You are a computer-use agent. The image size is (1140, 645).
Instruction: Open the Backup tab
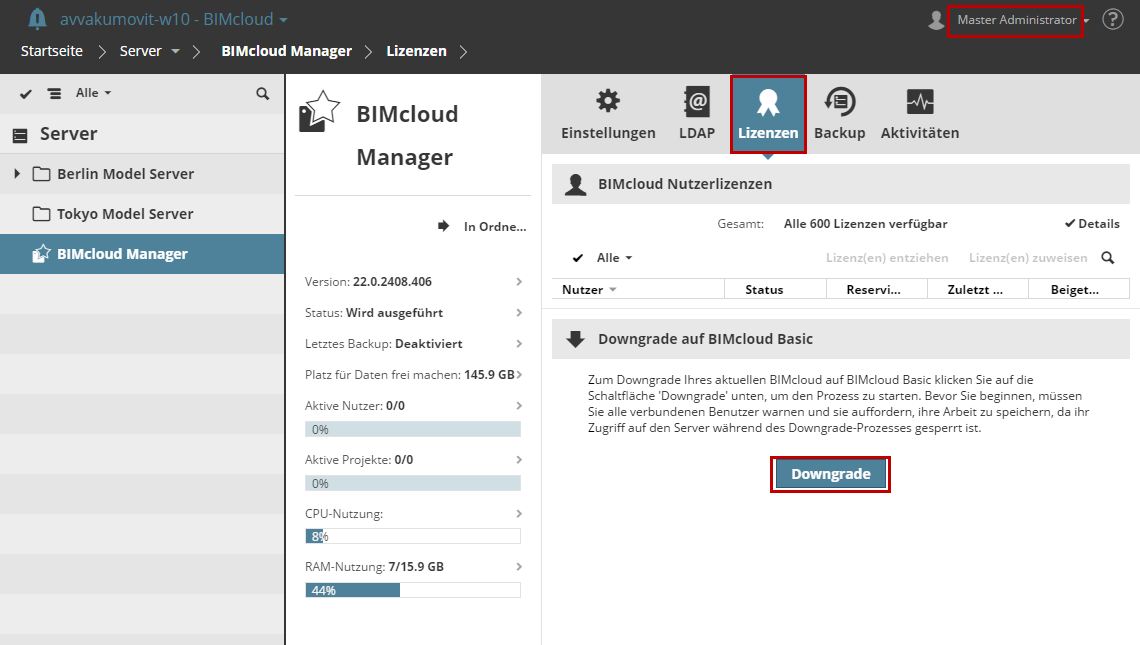(x=839, y=114)
